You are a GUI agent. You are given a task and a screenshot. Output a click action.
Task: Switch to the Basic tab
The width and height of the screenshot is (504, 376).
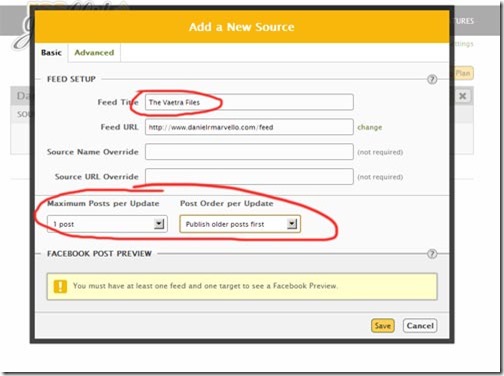tap(51, 53)
